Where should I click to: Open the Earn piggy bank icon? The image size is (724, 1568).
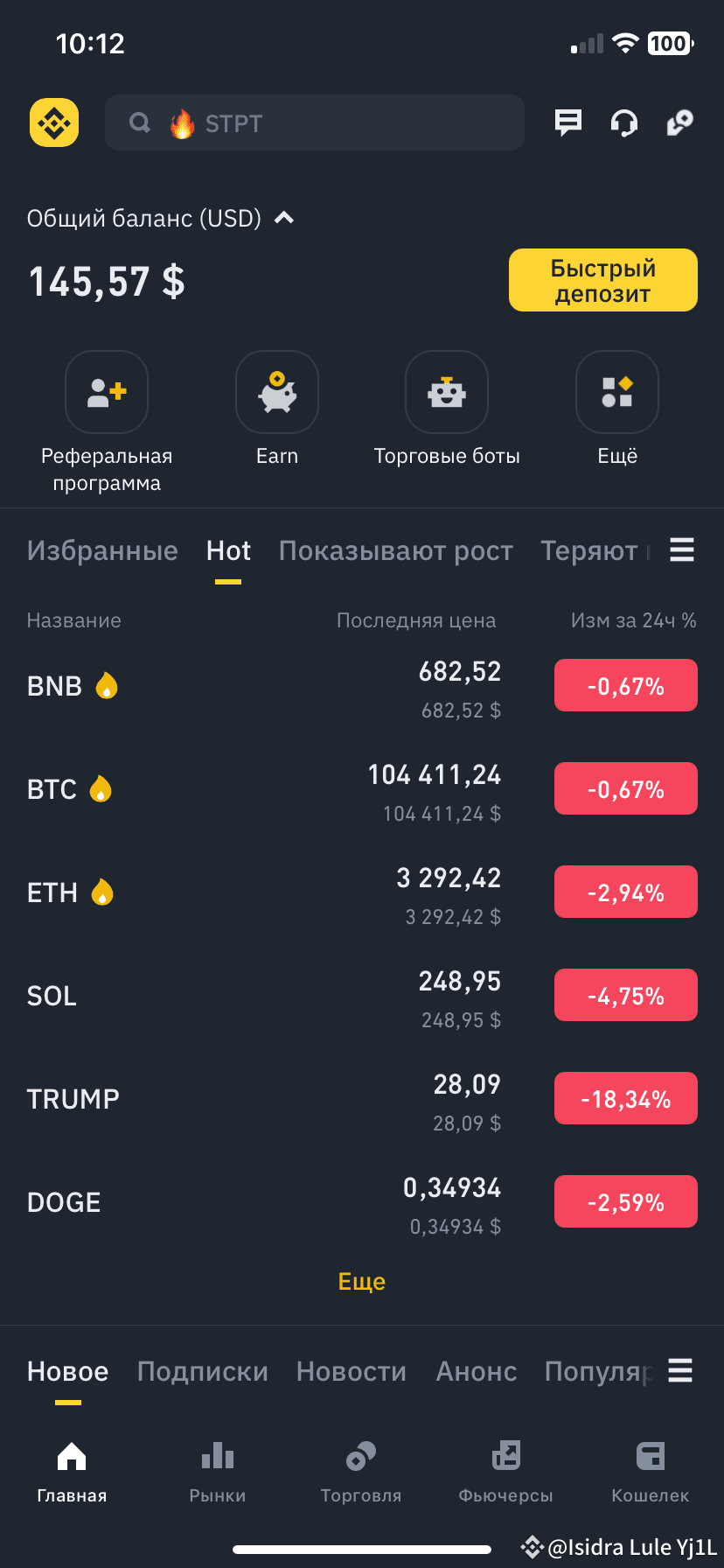click(277, 392)
